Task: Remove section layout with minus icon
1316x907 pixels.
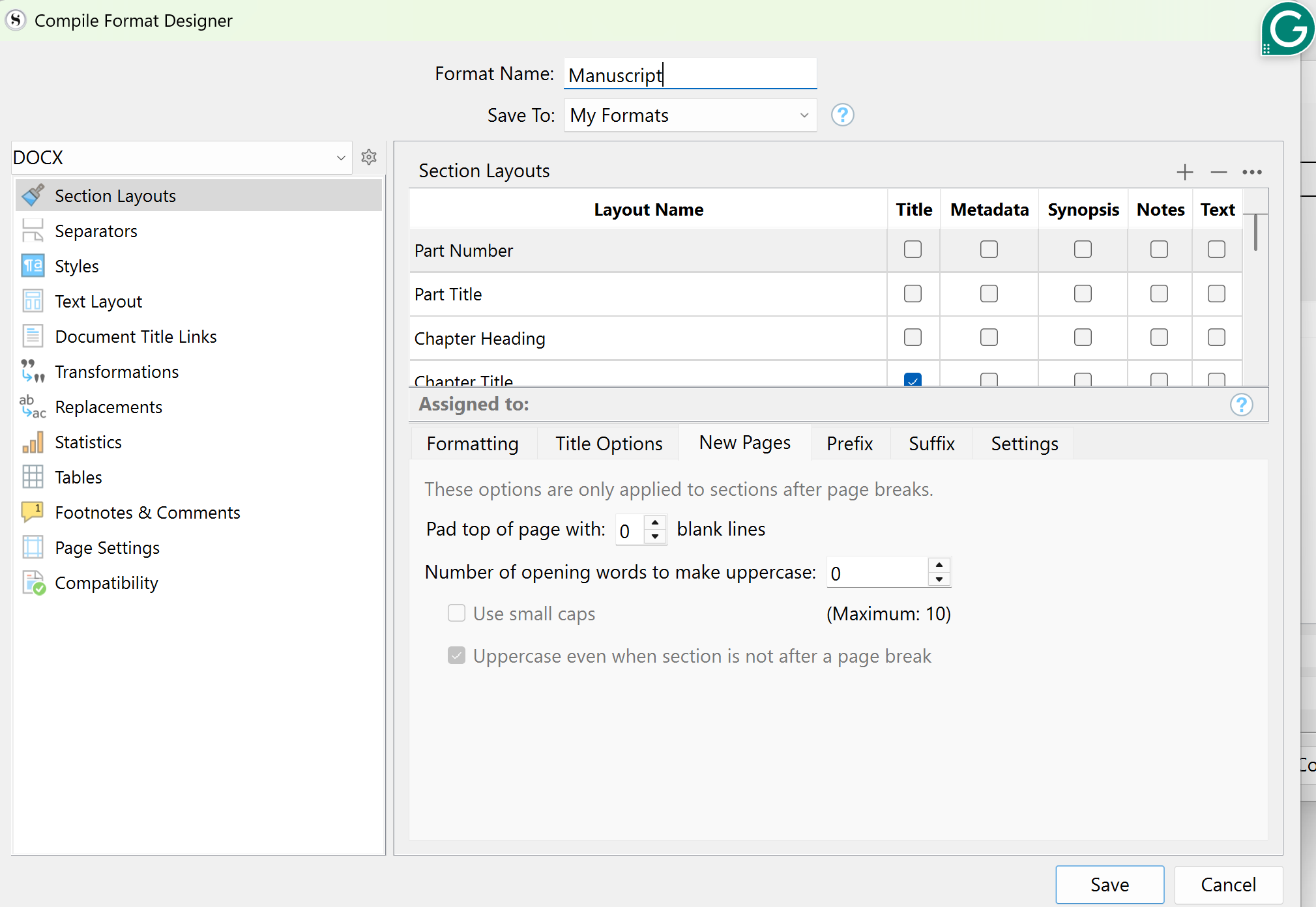Action: [1218, 172]
